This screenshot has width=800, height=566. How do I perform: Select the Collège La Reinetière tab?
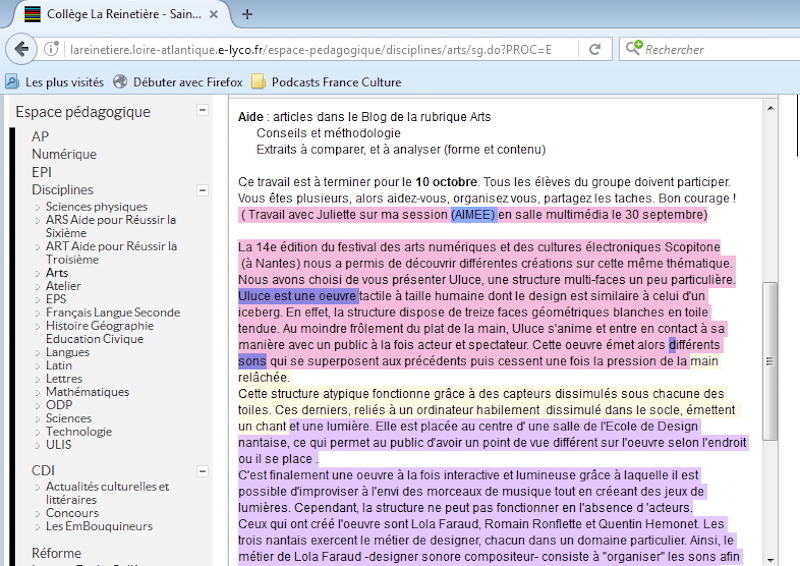coord(120,14)
